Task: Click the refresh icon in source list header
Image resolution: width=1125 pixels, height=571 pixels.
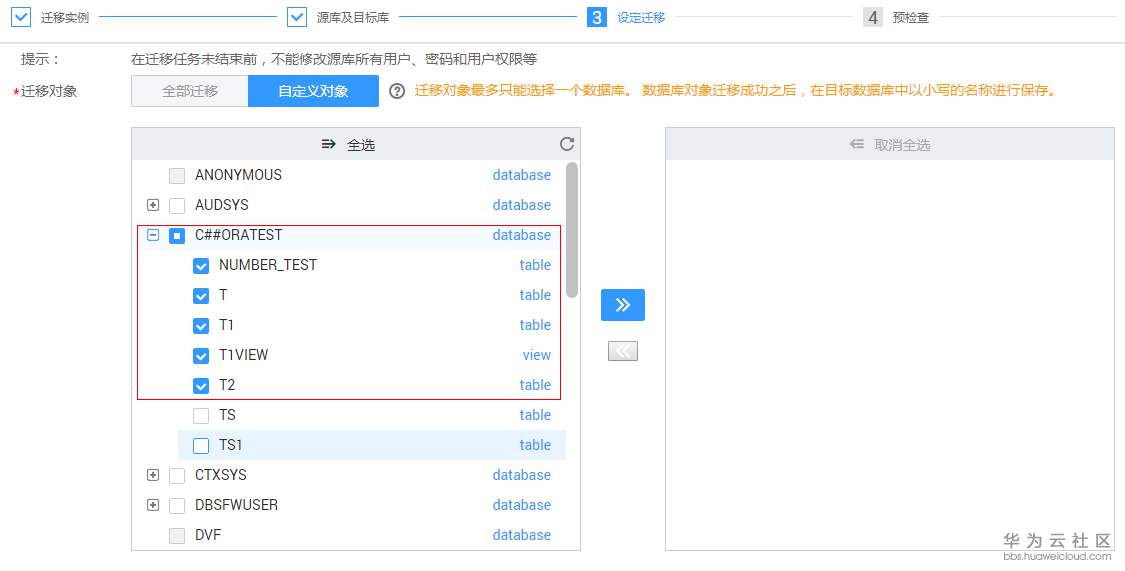Action: pyautogui.click(x=567, y=144)
